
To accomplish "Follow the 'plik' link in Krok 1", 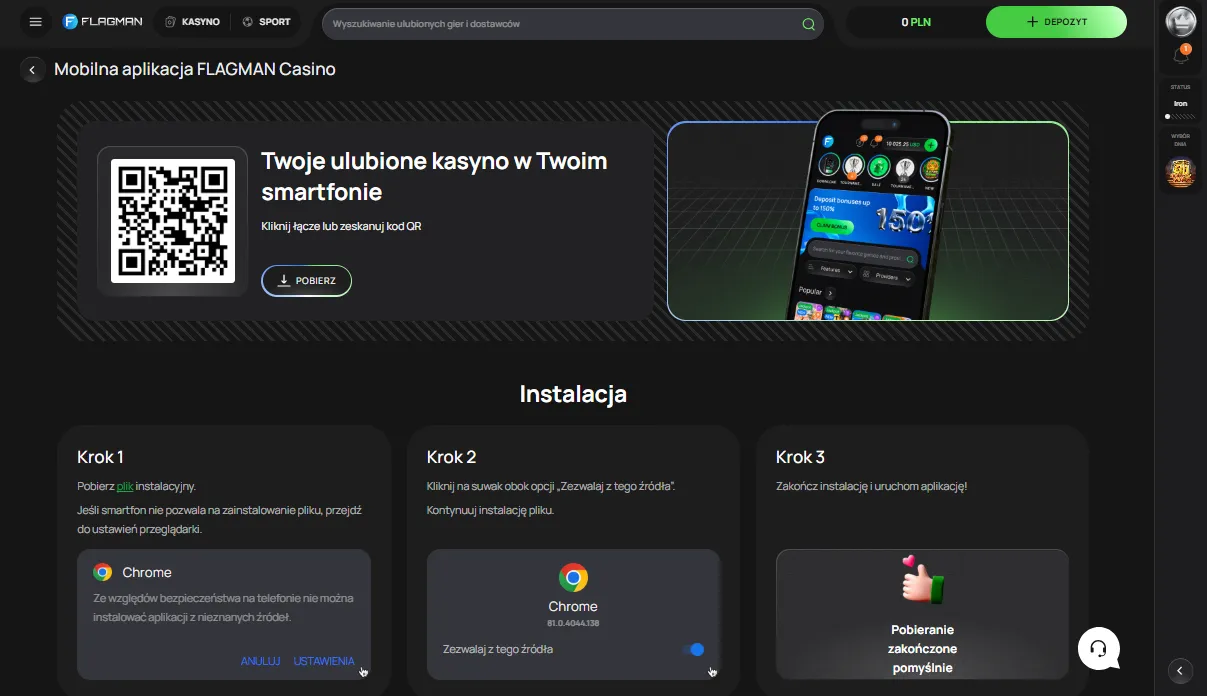I will [125, 486].
